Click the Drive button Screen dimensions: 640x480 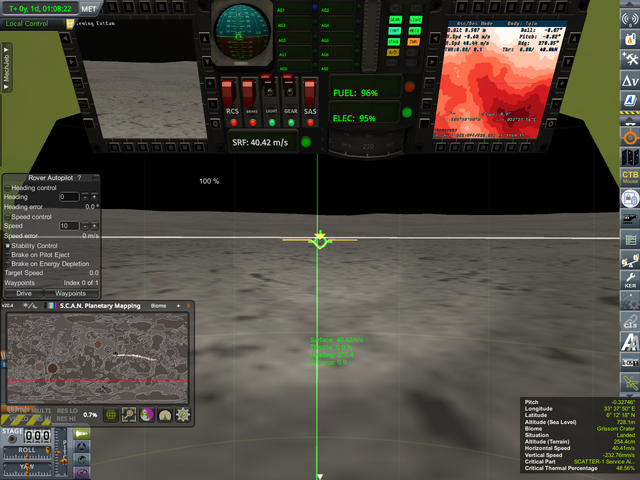tap(24, 293)
